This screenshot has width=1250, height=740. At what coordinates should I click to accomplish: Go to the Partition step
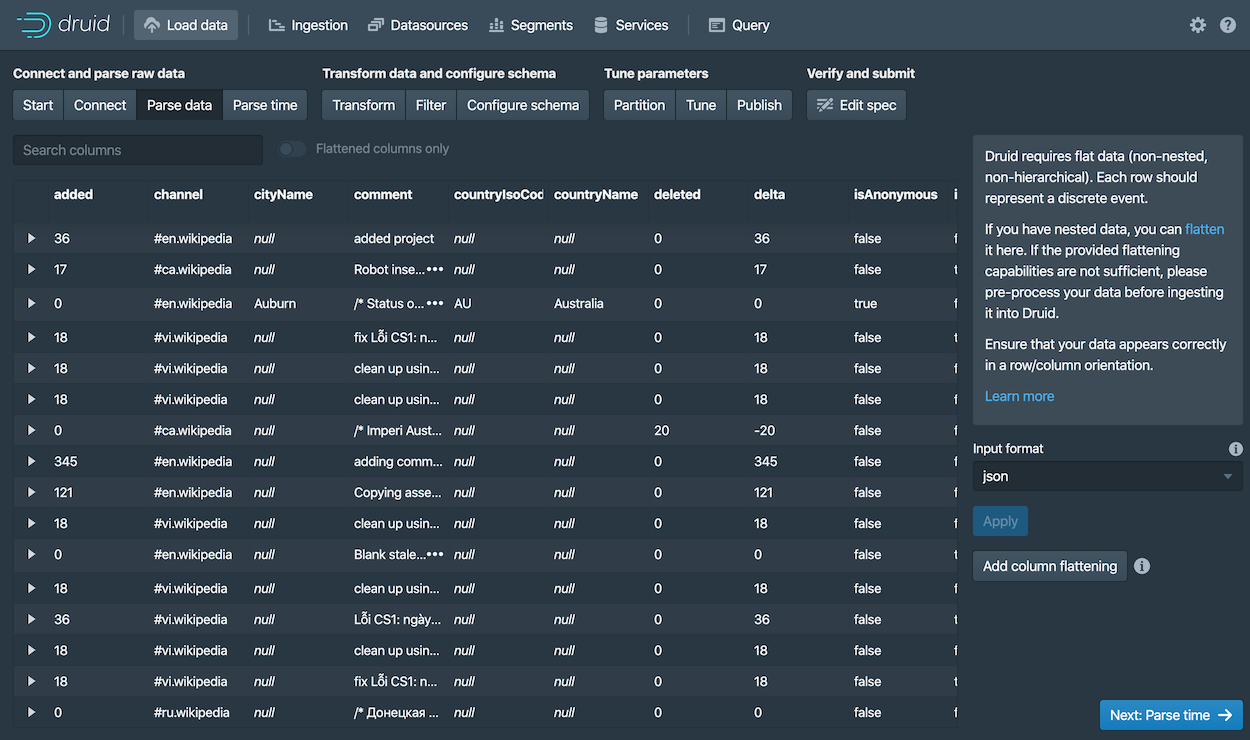[638, 104]
